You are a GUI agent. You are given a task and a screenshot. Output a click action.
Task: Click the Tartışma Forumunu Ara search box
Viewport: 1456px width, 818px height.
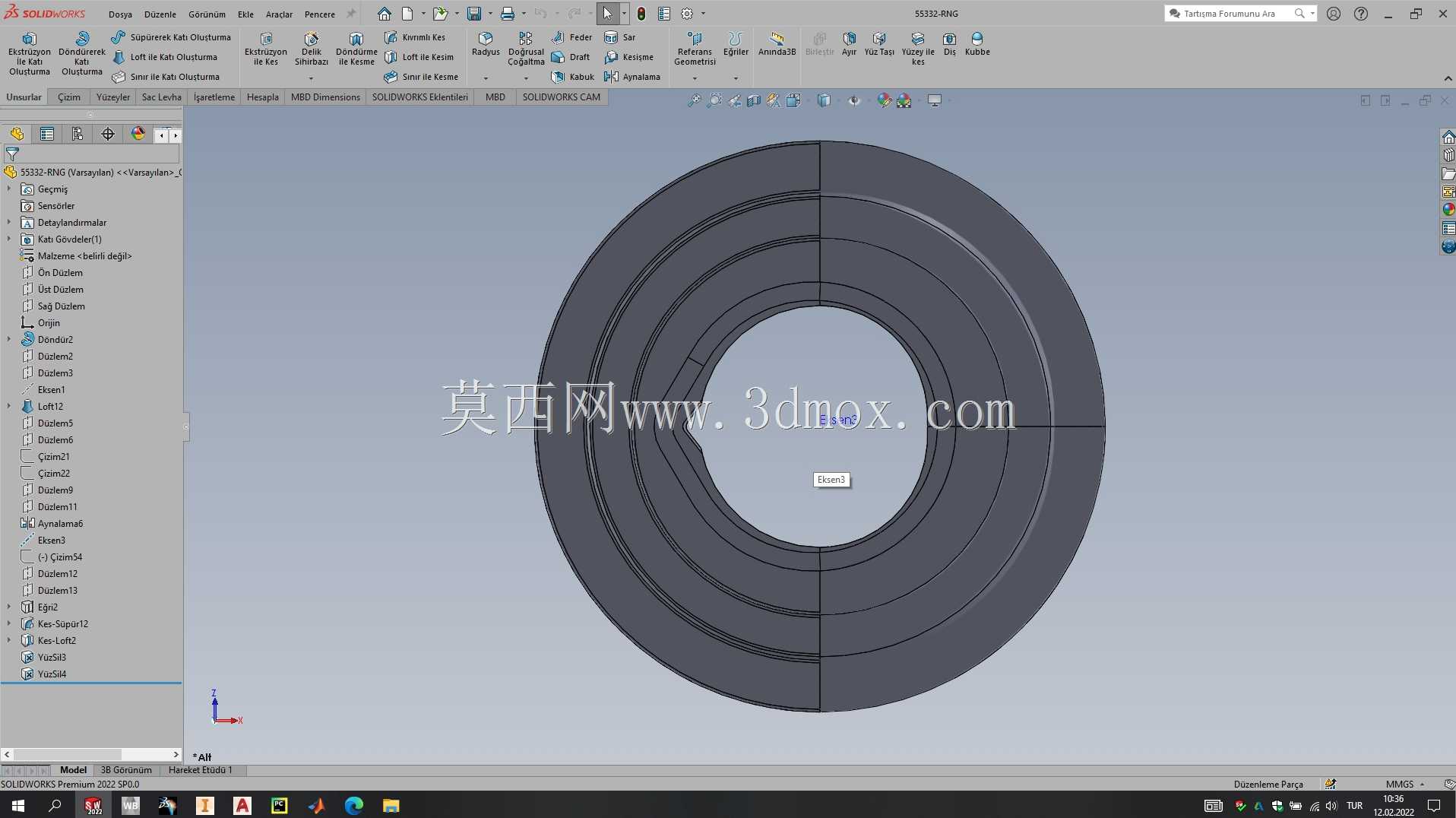pyautogui.click(x=1232, y=14)
